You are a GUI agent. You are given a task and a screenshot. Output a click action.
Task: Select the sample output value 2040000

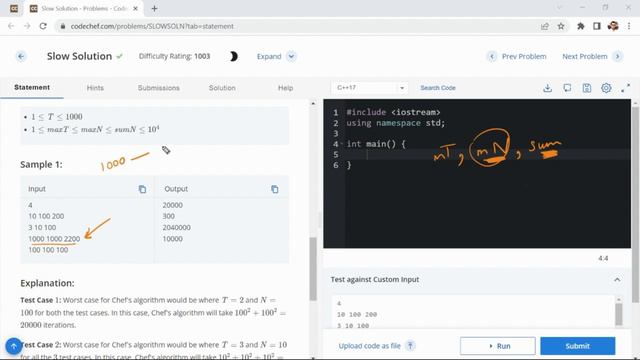[176, 227]
